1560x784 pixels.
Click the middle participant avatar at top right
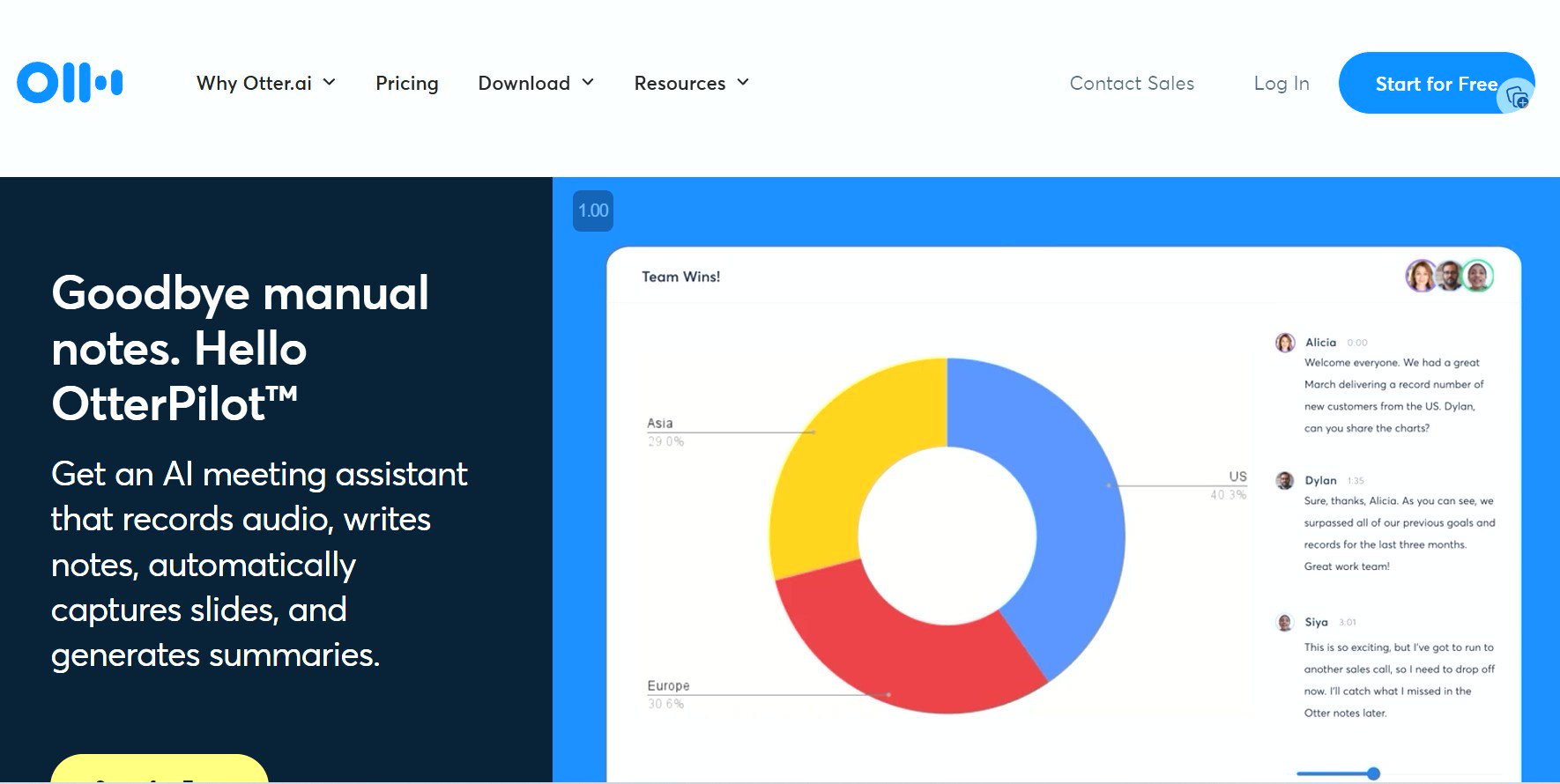[1450, 276]
